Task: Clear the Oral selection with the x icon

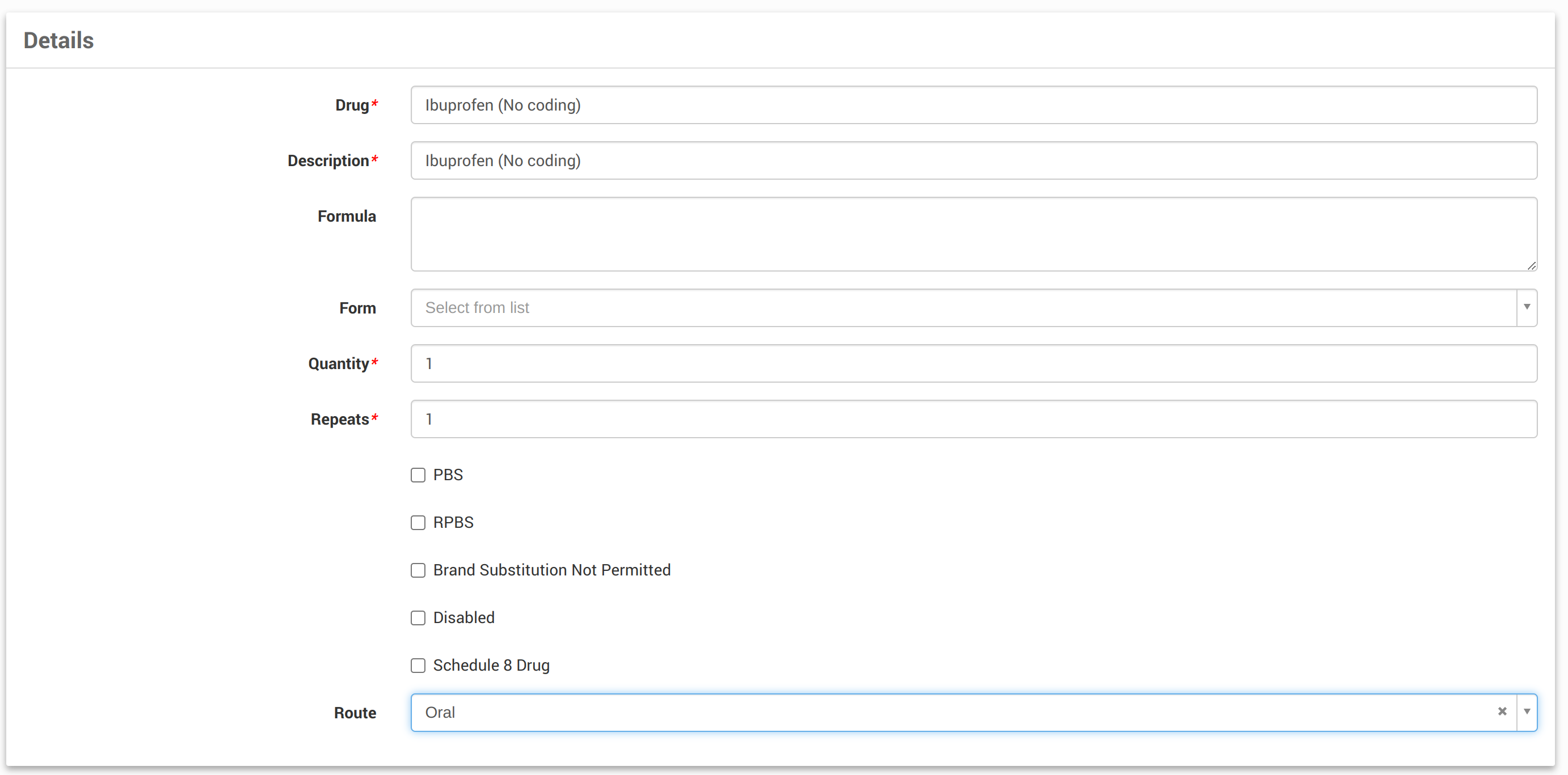Action: click(1502, 711)
